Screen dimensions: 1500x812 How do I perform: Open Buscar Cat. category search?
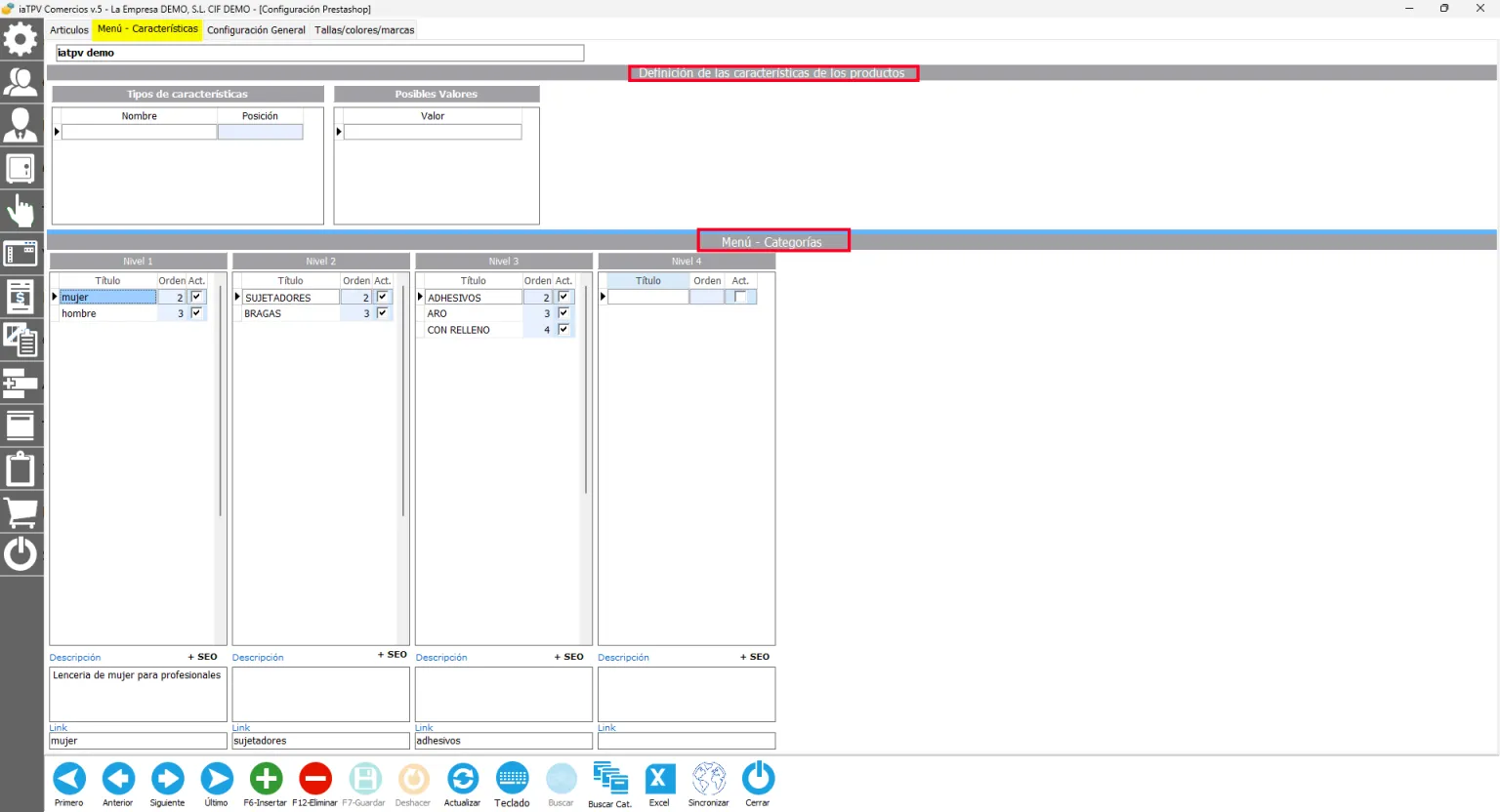[x=610, y=785]
